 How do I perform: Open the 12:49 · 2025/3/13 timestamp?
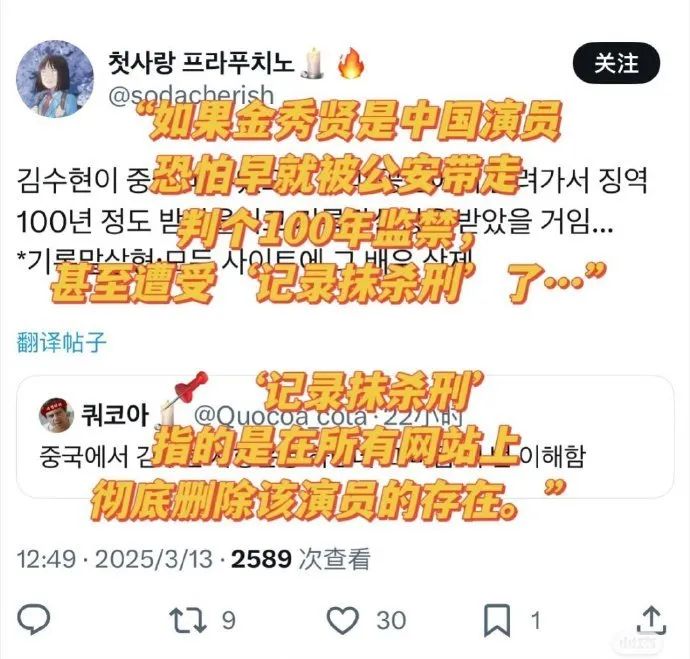115,559
